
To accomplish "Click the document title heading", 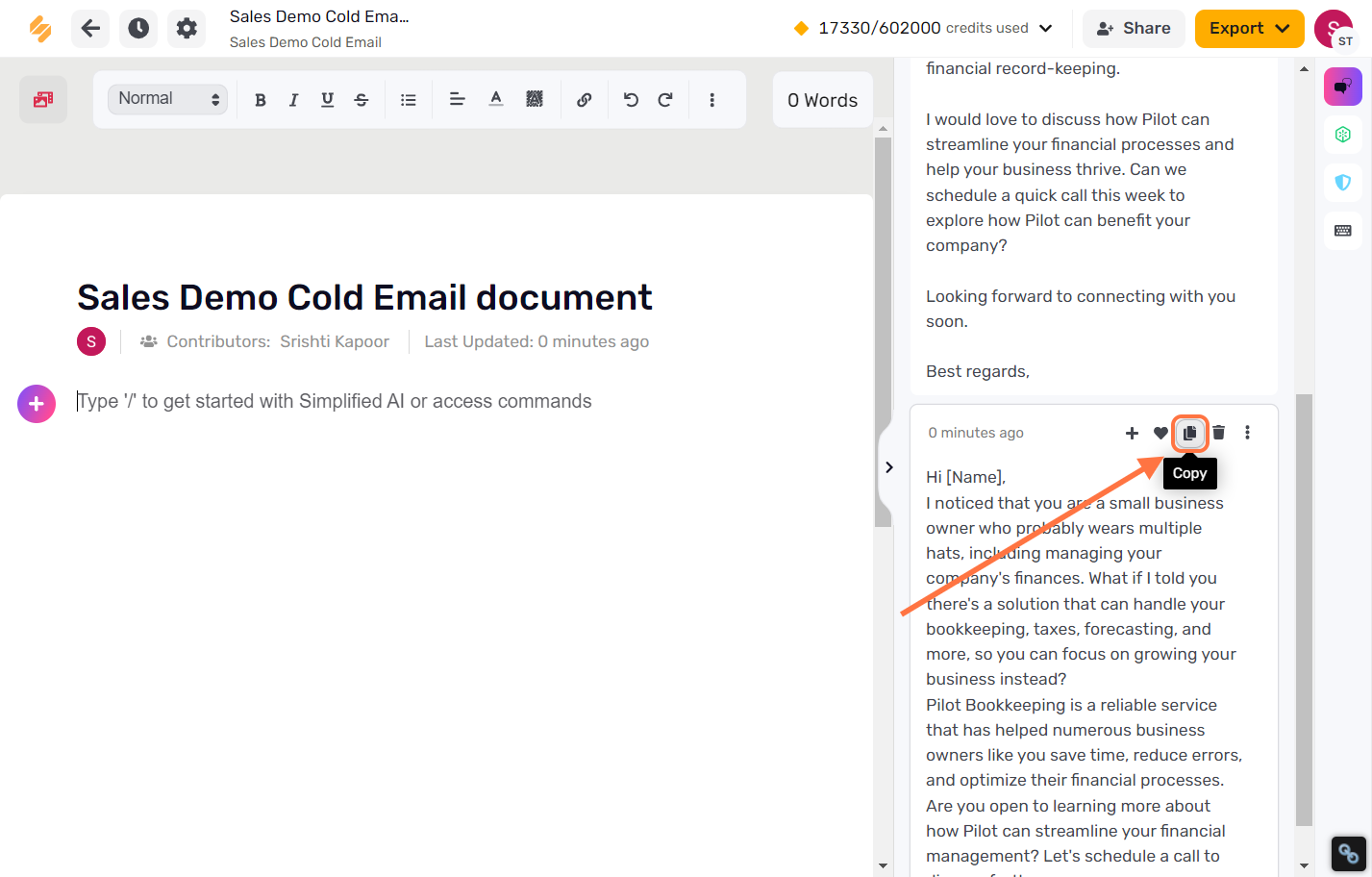I will click(x=364, y=297).
